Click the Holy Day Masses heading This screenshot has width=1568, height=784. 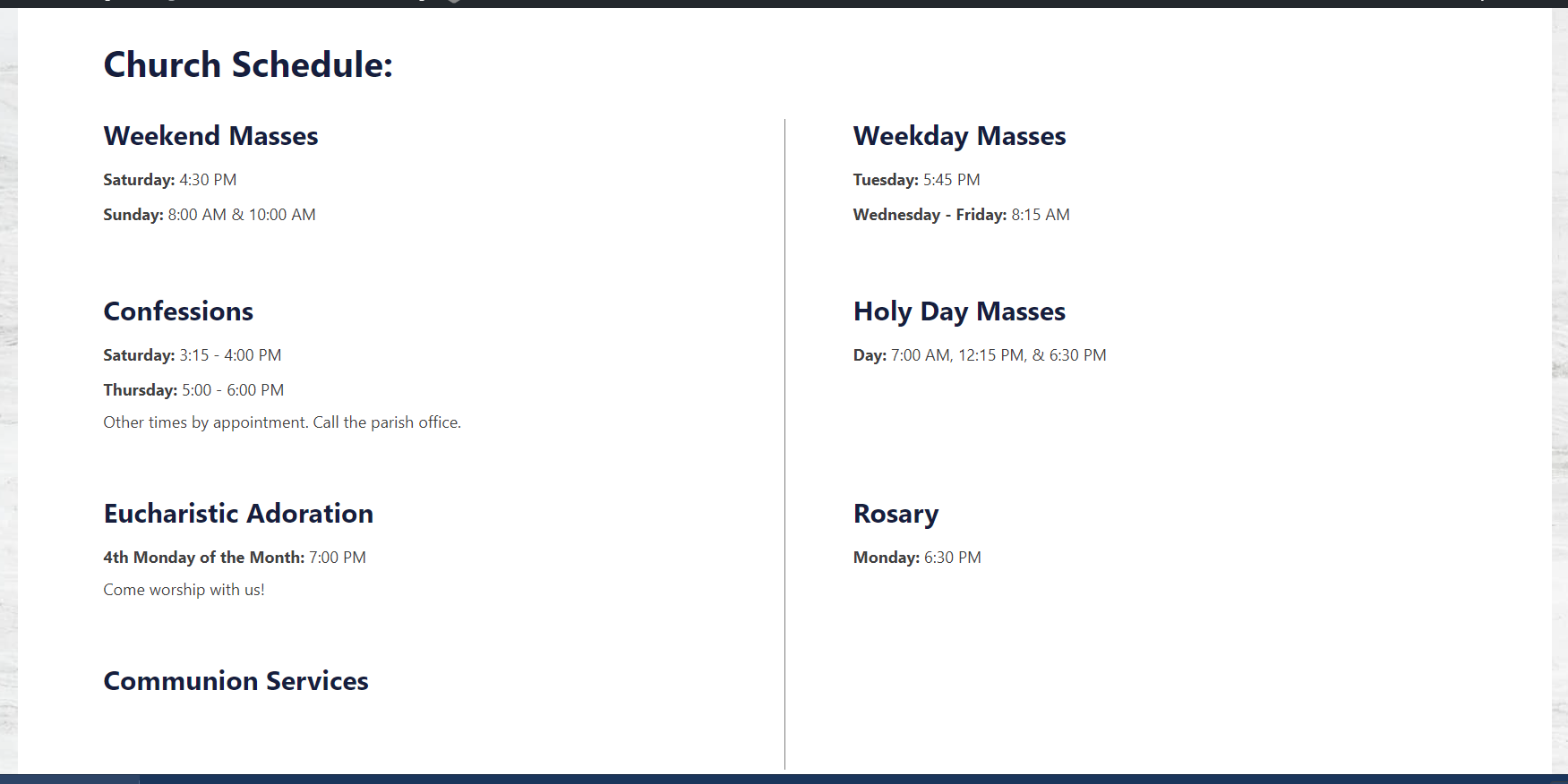959,311
